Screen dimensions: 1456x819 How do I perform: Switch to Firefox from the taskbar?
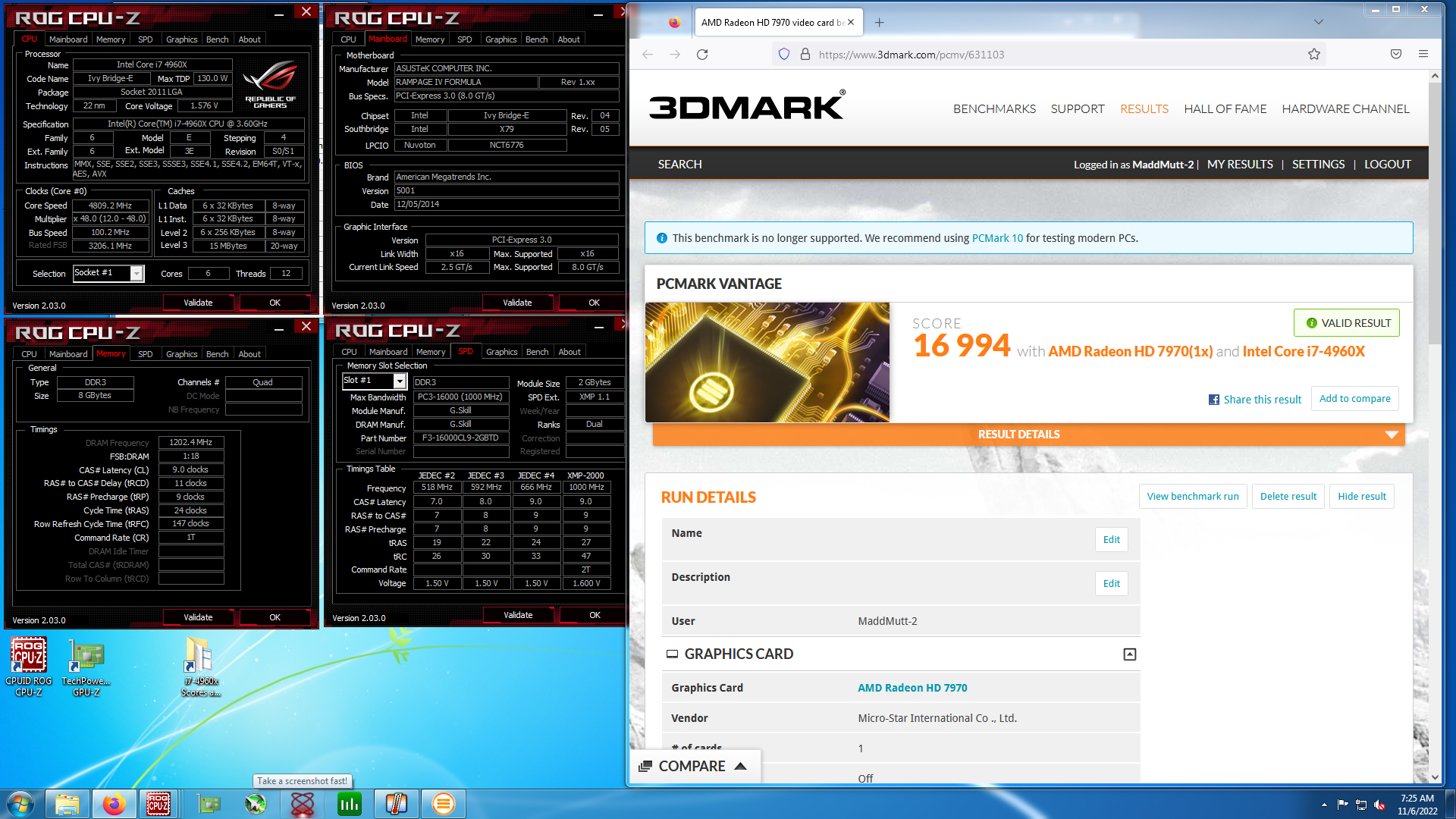click(114, 804)
